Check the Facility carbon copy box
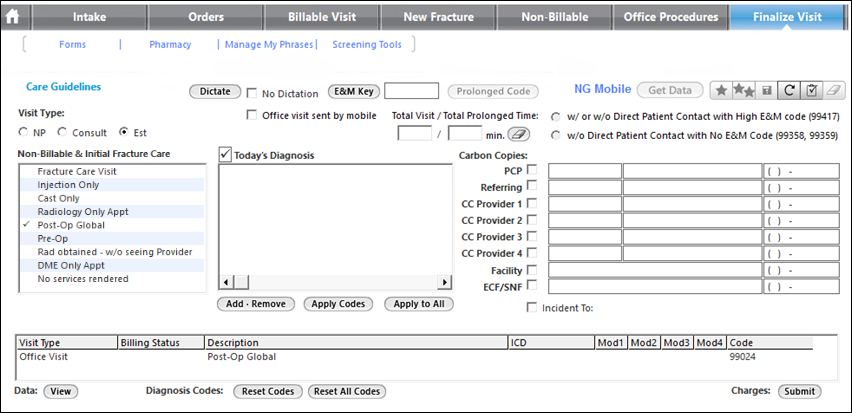This screenshot has height=413, width=852. pos(532,270)
